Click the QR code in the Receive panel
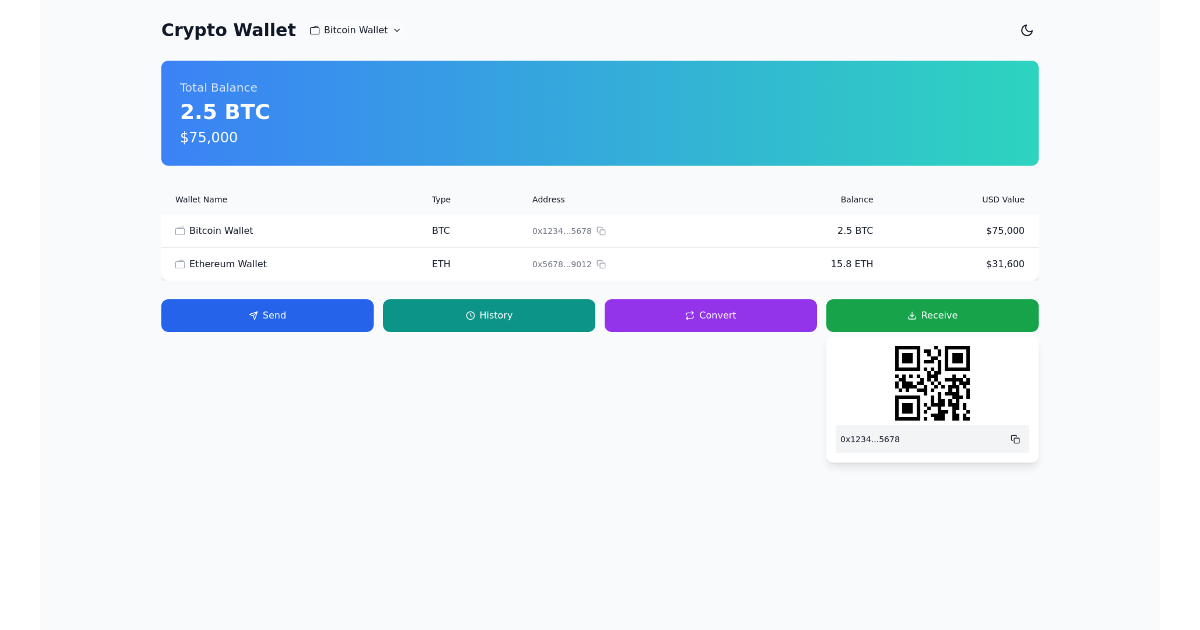 [931, 382]
